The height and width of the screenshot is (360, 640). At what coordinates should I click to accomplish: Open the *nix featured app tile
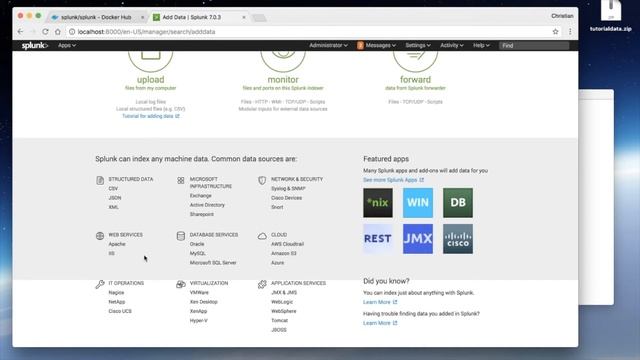coord(378,203)
